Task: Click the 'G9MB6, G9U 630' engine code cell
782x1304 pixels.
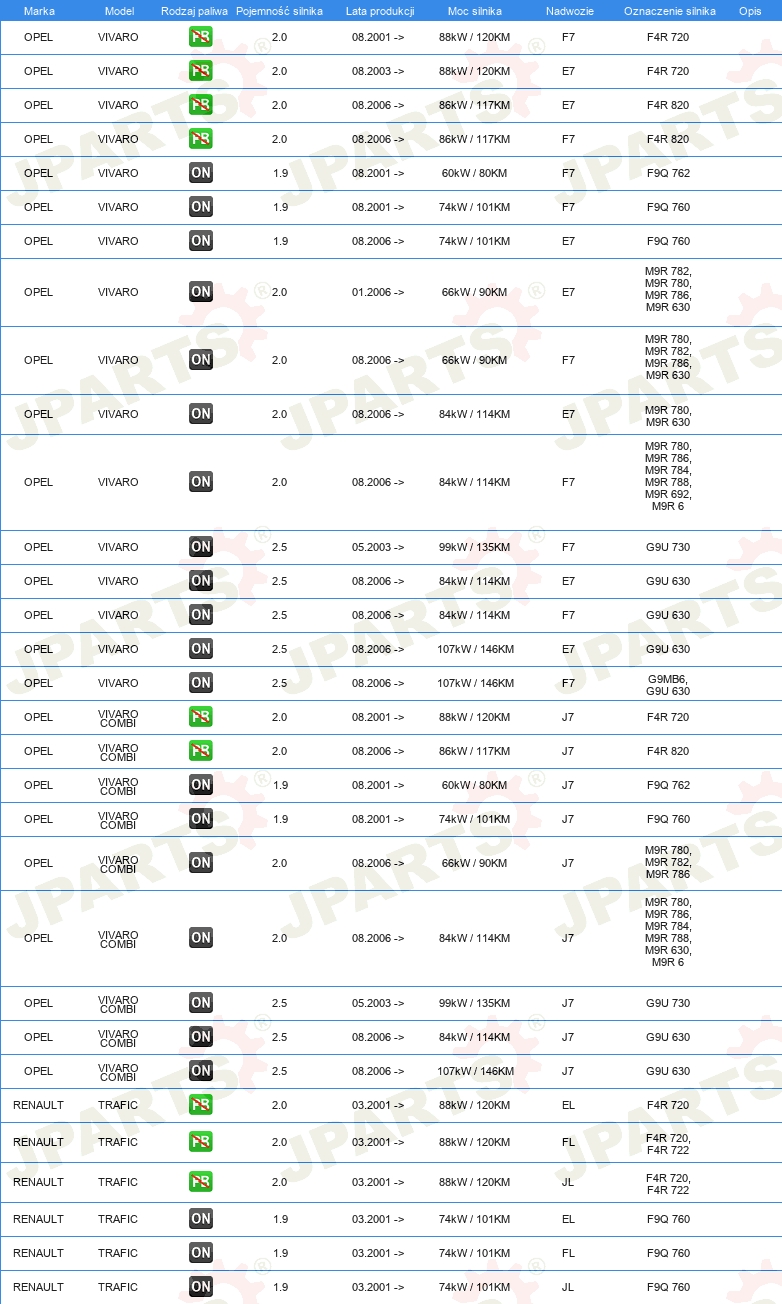Action: 668,685
